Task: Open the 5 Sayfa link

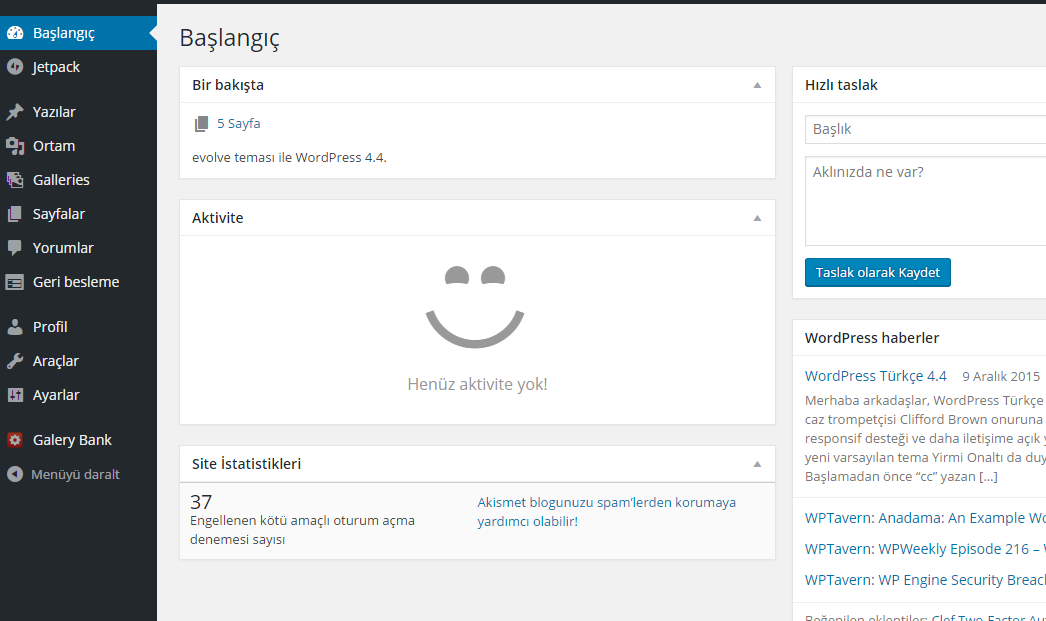Action: pyautogui.click(x=238, y=123)
